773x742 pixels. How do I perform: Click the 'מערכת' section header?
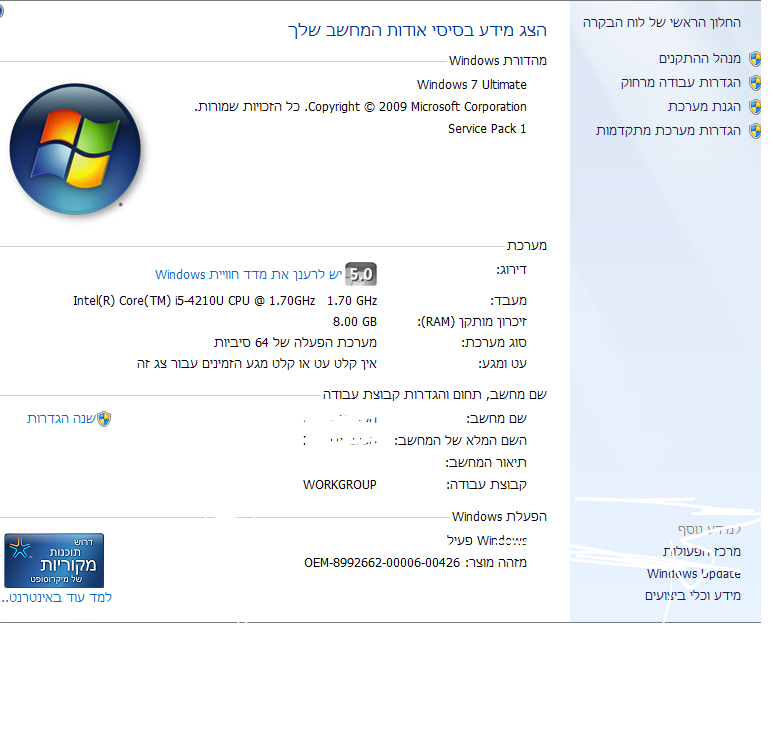click(527, 246)
